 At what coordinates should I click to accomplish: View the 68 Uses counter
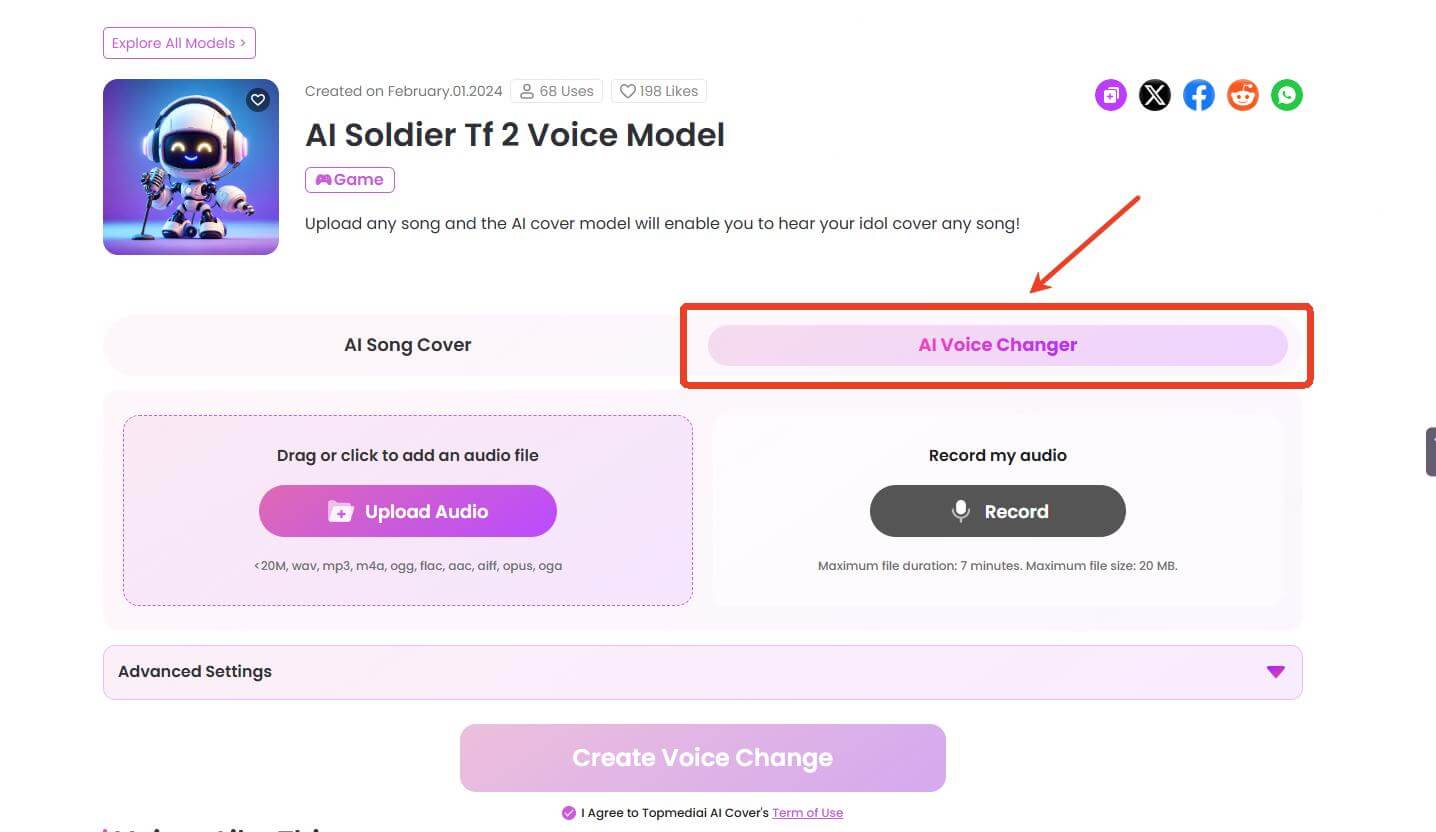[x=556, y=91]
